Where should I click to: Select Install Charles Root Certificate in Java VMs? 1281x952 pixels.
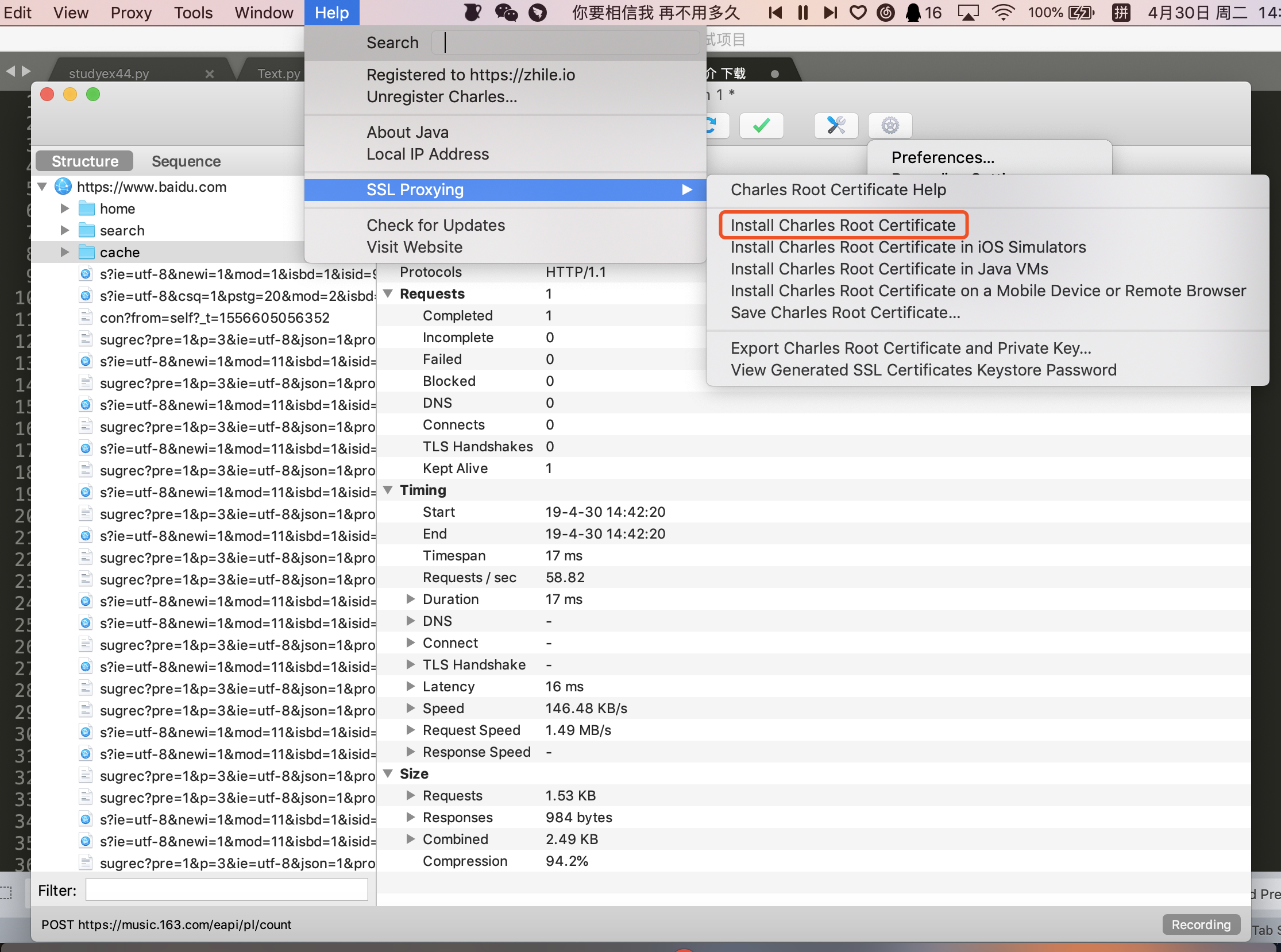coord(889,269)
